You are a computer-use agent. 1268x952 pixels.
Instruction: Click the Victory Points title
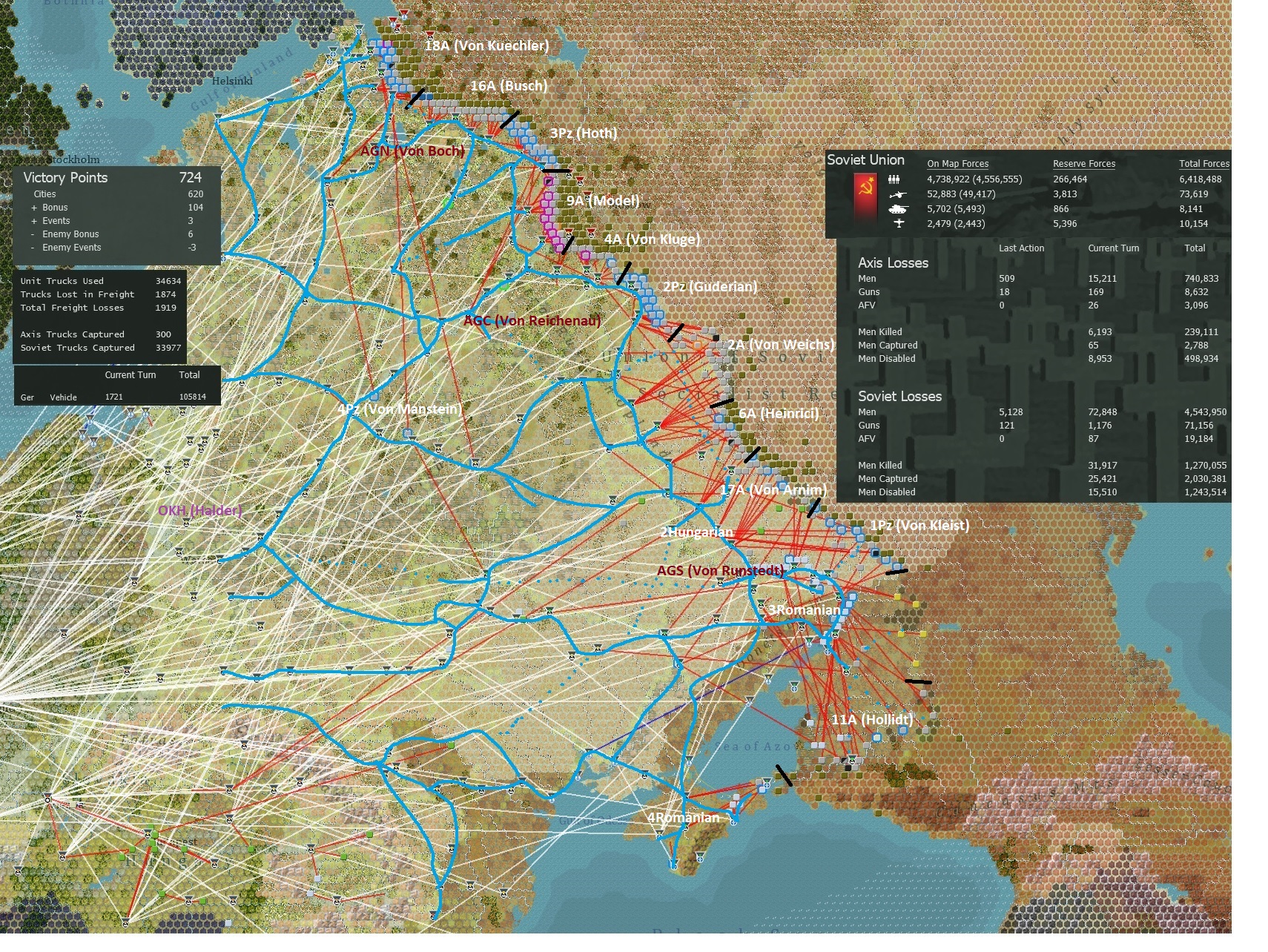coord(65,178)
